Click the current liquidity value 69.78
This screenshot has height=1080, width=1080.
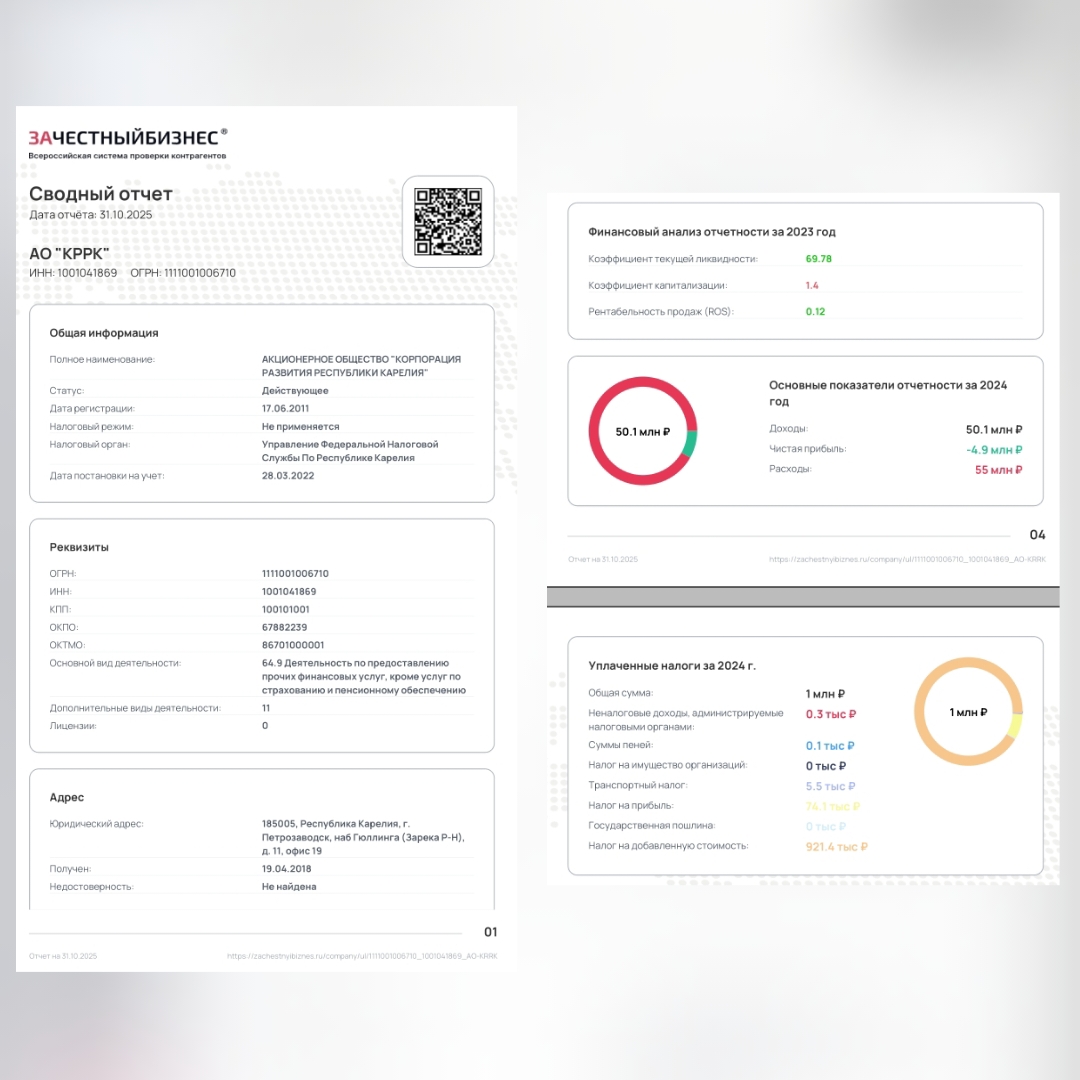tap(819, 259)
